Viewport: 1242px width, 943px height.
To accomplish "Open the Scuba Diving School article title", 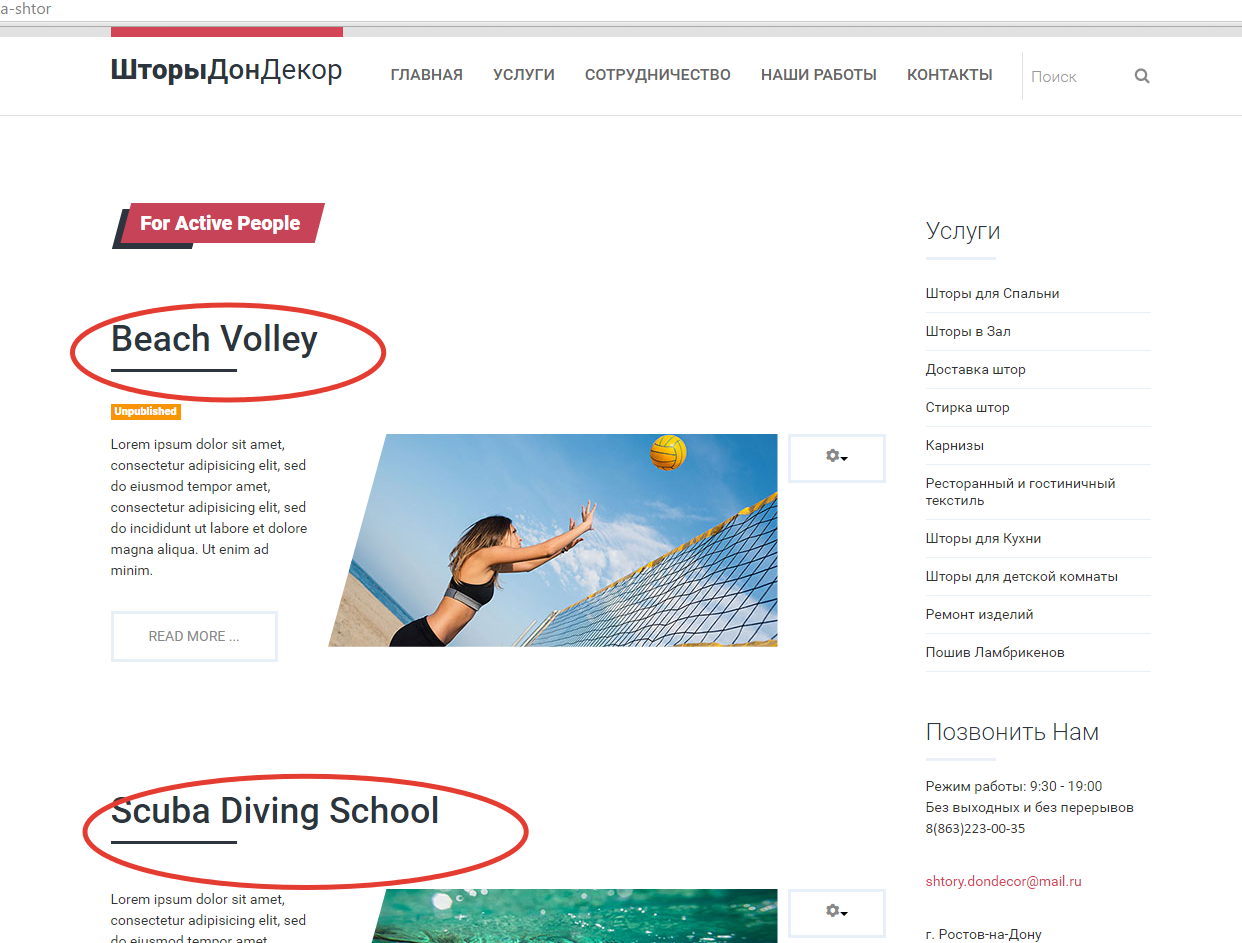I will click(x=275, y=810).
